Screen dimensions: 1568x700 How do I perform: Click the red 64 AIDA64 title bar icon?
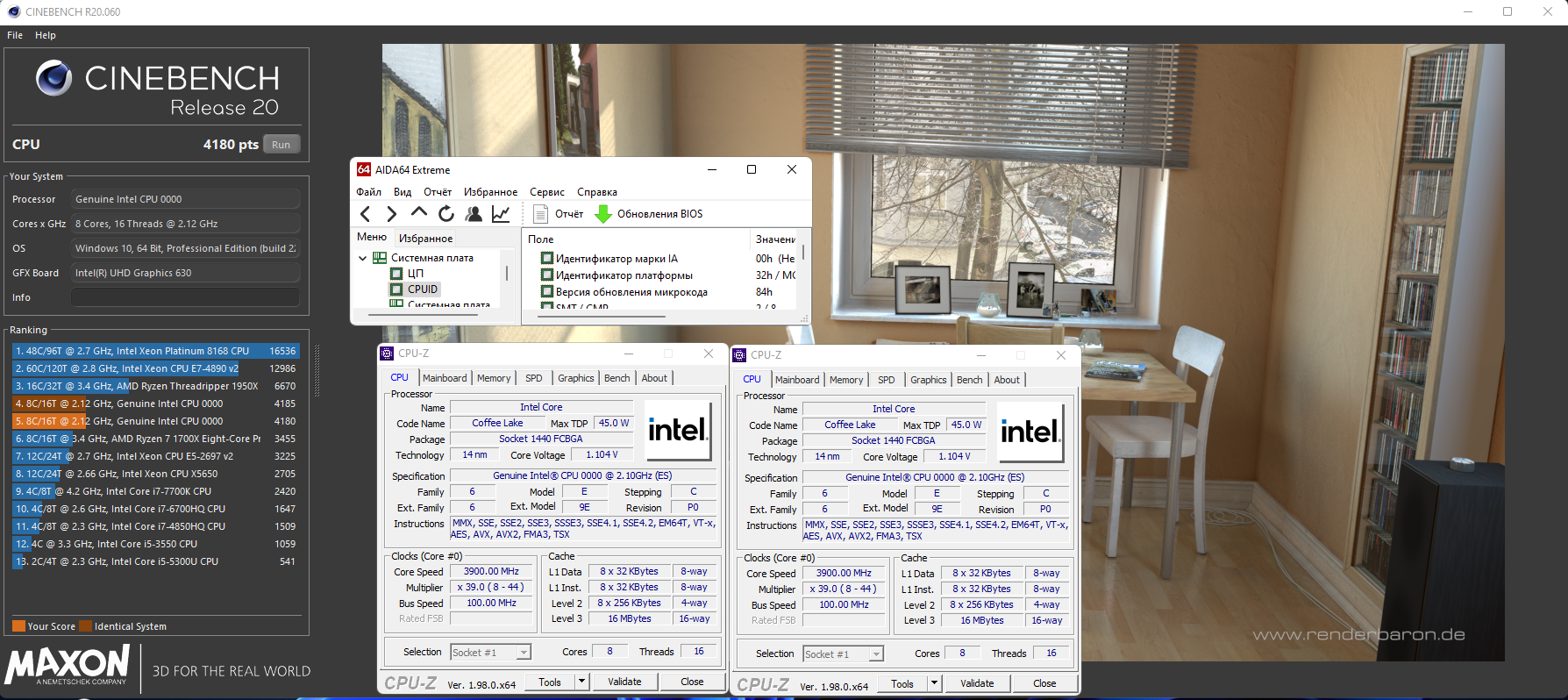click(x=364, y=169)
